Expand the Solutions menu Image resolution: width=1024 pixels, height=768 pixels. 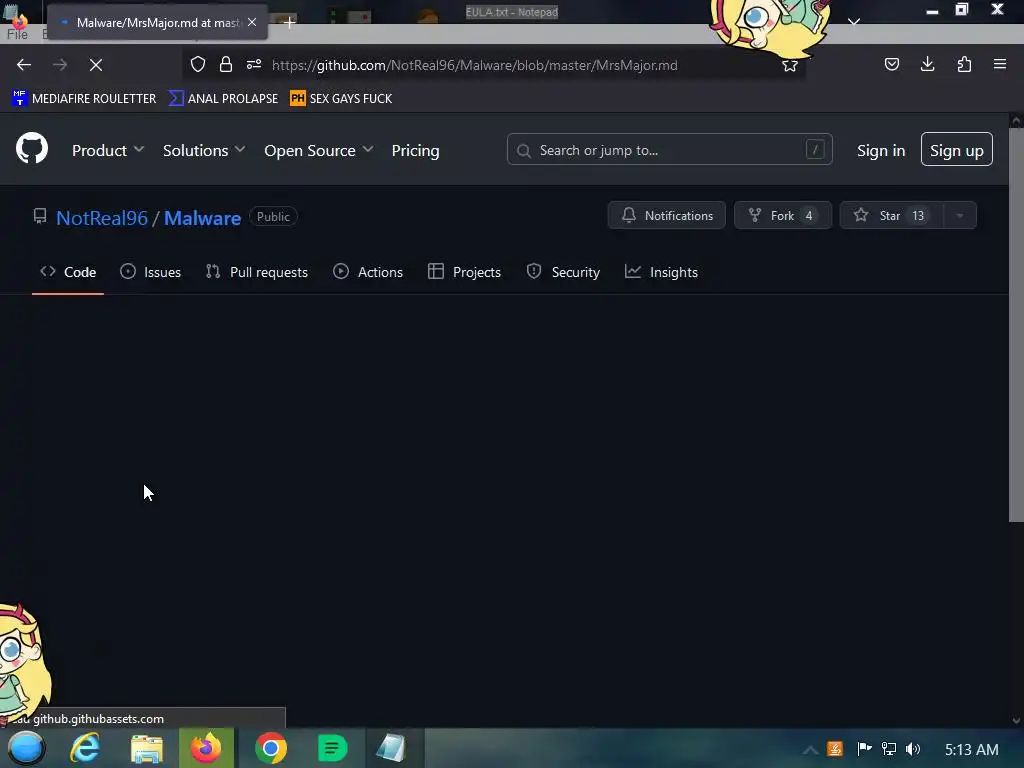(x=204, y=150)
